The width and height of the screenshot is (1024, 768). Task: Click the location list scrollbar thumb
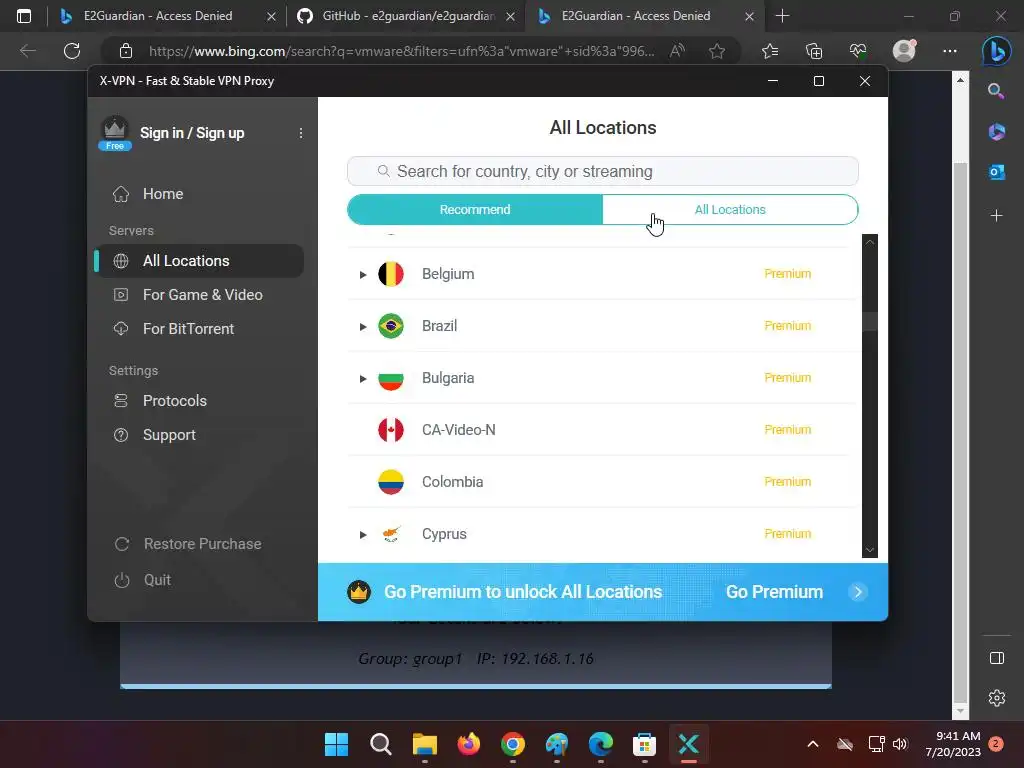coord(869,322)
